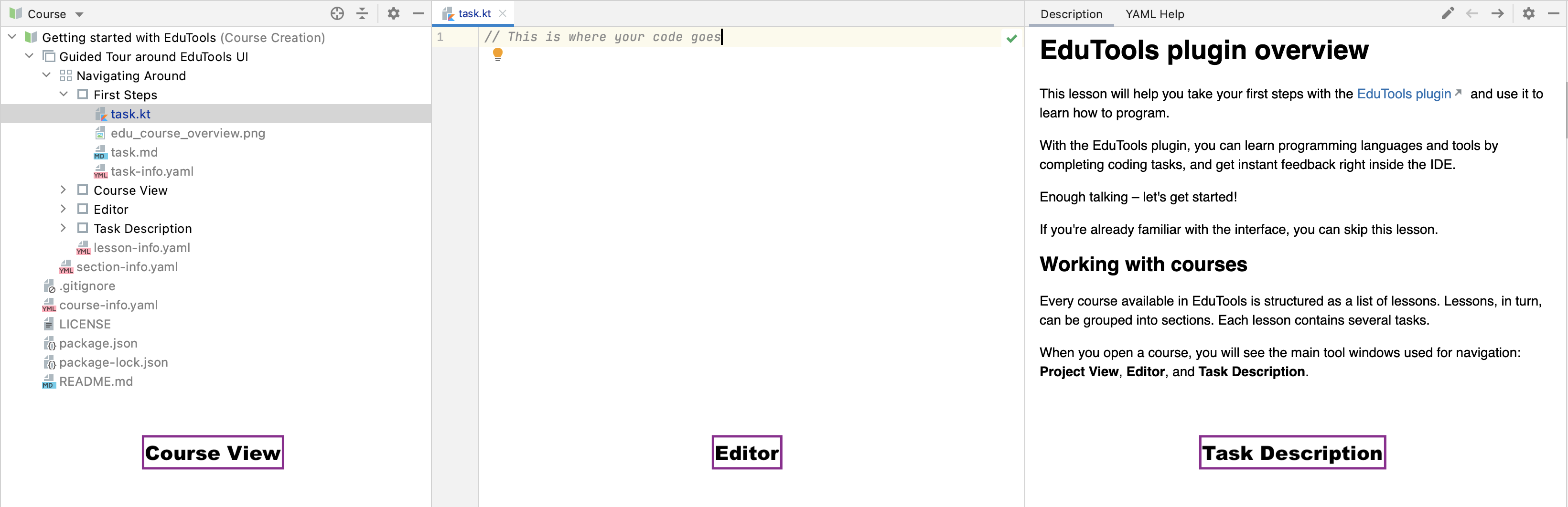Click the back arrow in Task Description panel
1568x507 pixels.
point(1472,13)
